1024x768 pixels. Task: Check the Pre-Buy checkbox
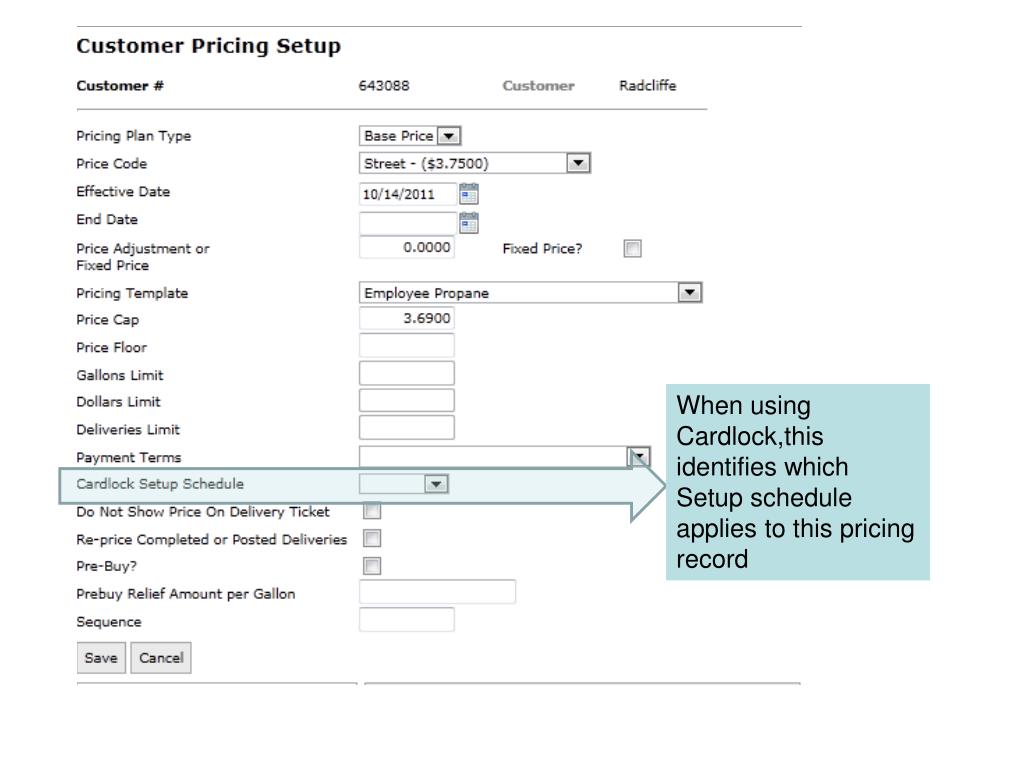372,566
